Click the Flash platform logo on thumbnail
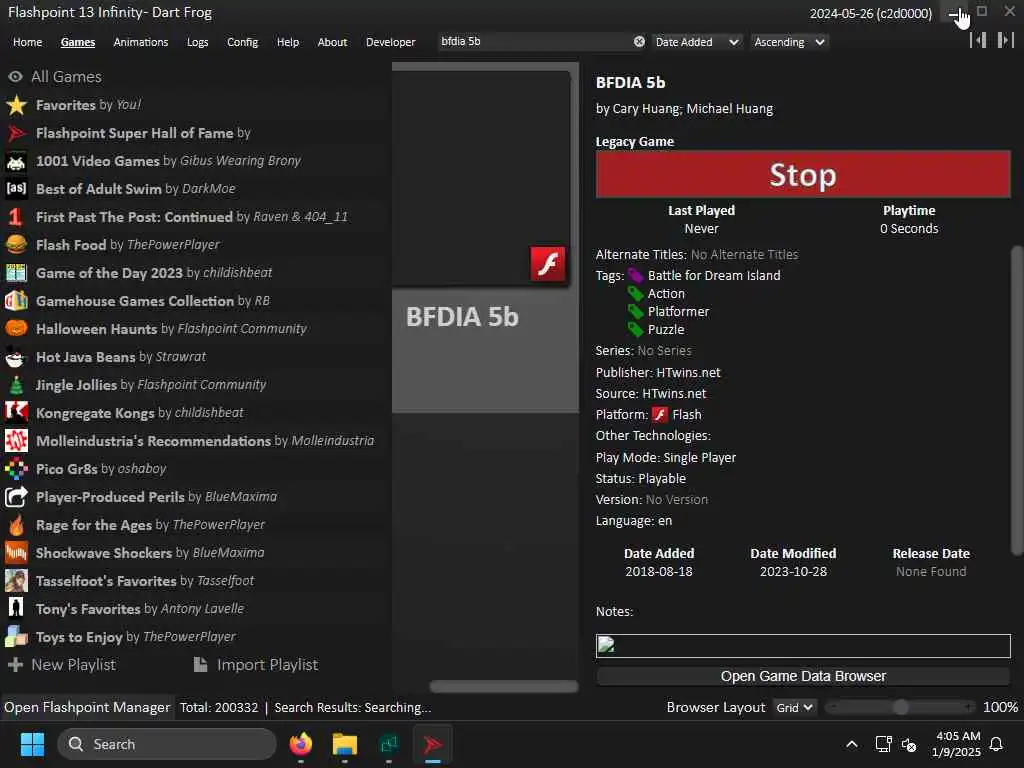Image resolution: width=1024 pixels, height=768 pixels. click(548, 263)
